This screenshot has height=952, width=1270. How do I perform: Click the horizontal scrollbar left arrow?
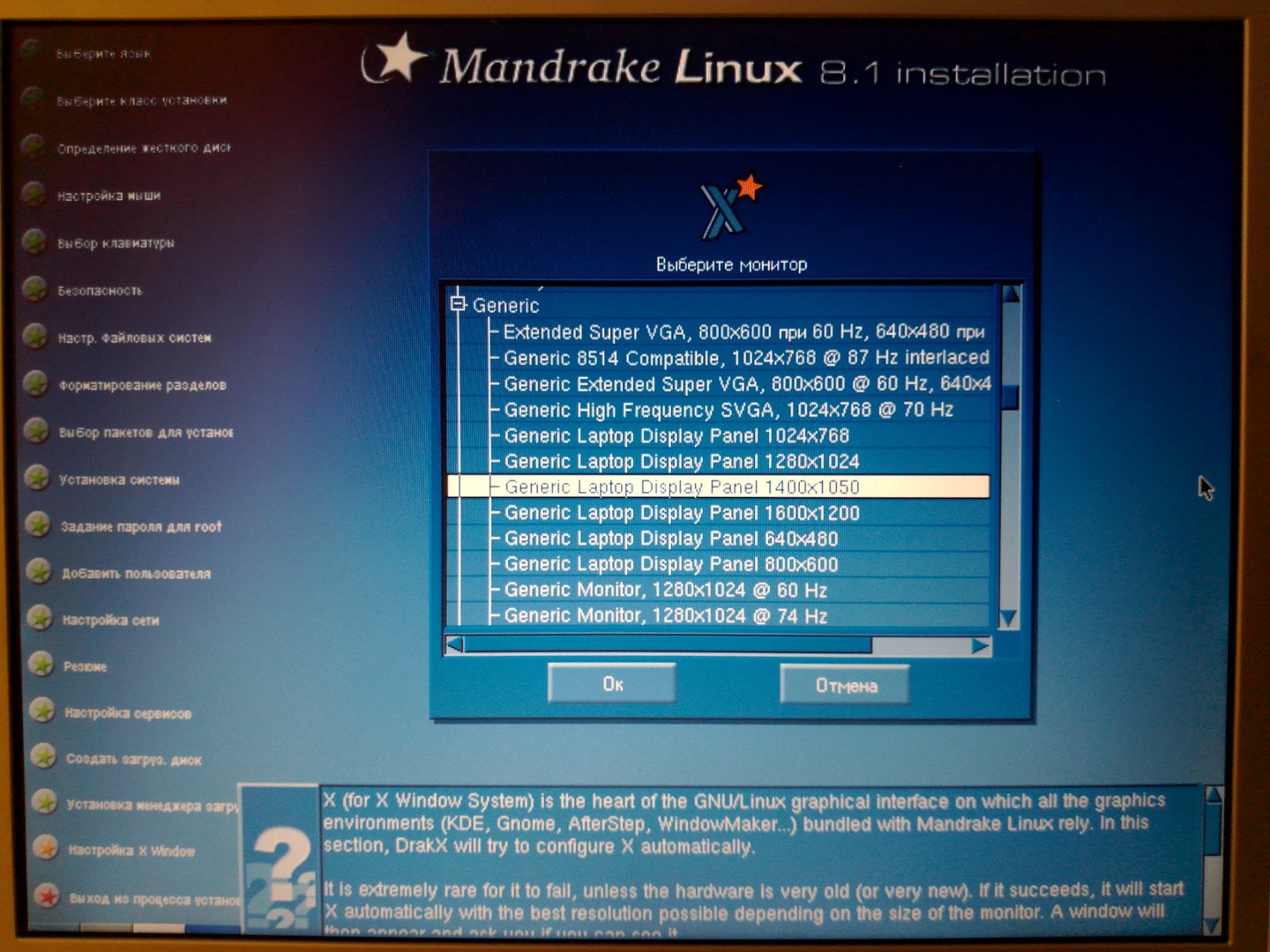coord(455,645)
